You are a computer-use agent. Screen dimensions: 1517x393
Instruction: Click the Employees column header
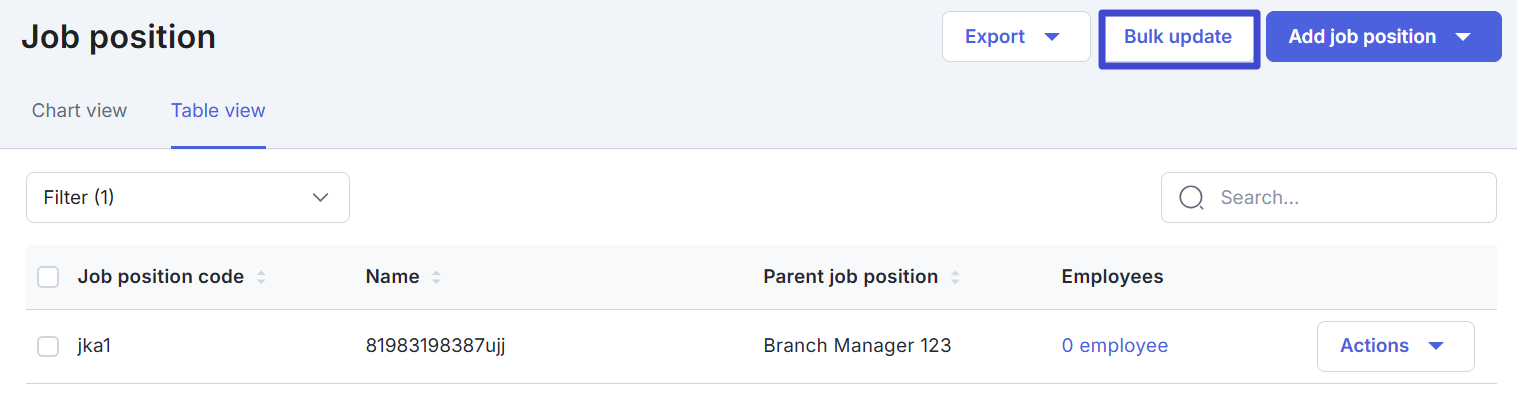click(x=1112, y=277)
